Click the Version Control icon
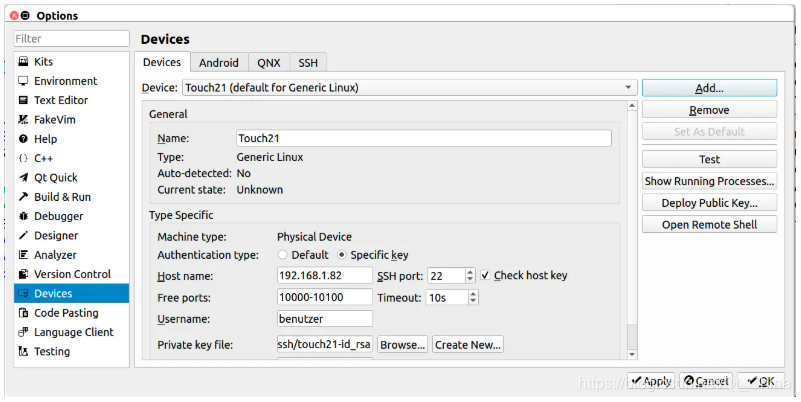This screenshot has width=801, height=402. point(23,274)
